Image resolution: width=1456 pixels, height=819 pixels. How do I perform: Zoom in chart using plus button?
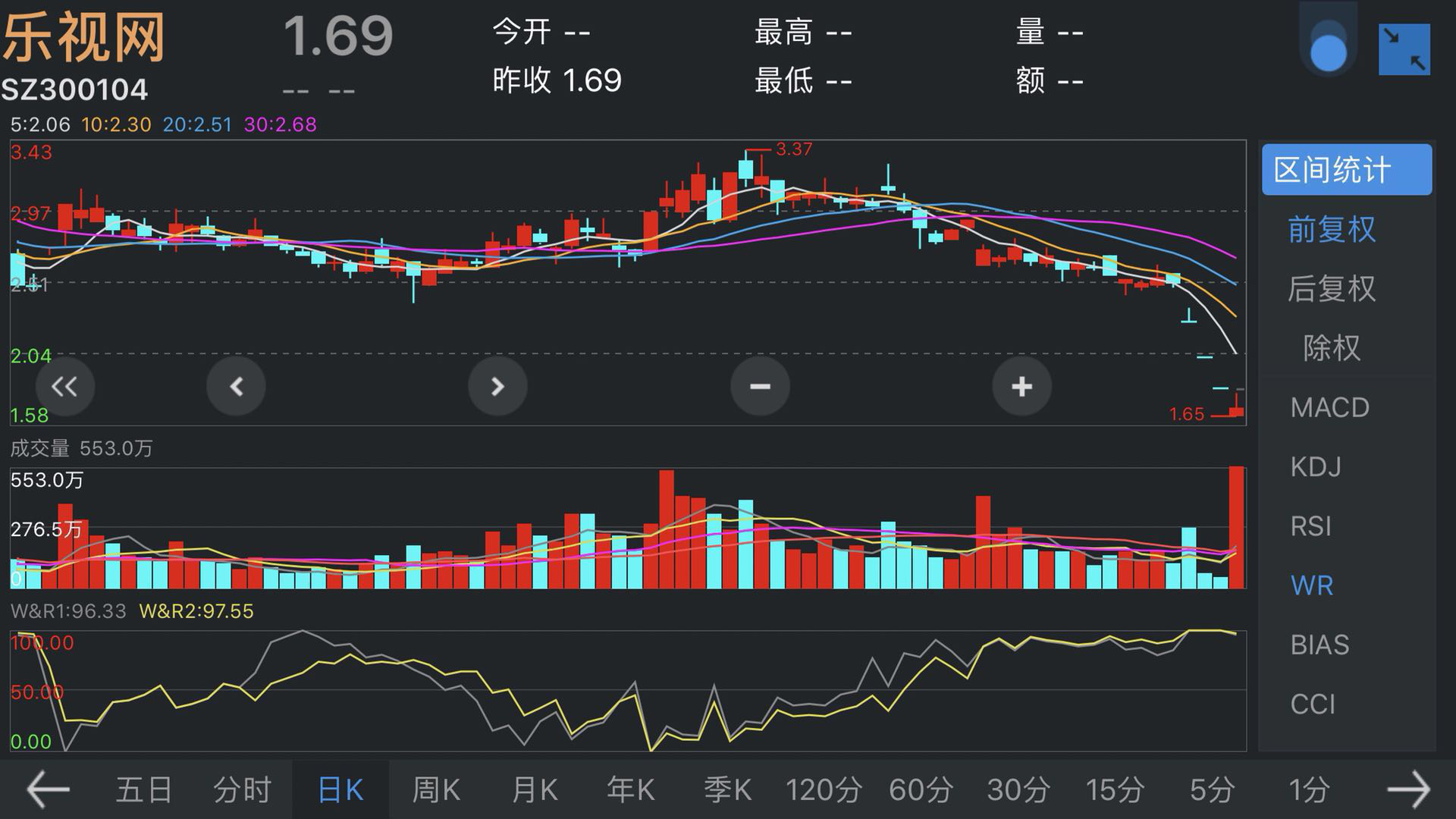pos(1021,387)
